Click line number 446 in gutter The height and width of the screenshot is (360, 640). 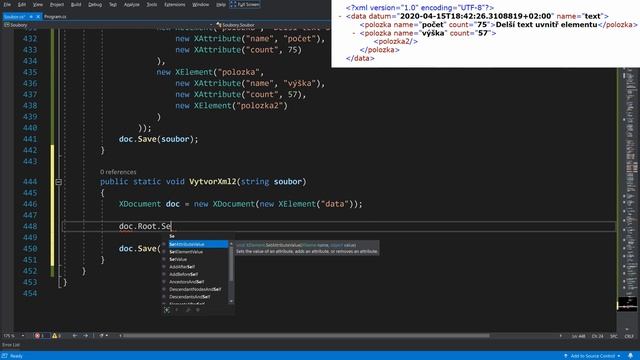click(30, 204)
